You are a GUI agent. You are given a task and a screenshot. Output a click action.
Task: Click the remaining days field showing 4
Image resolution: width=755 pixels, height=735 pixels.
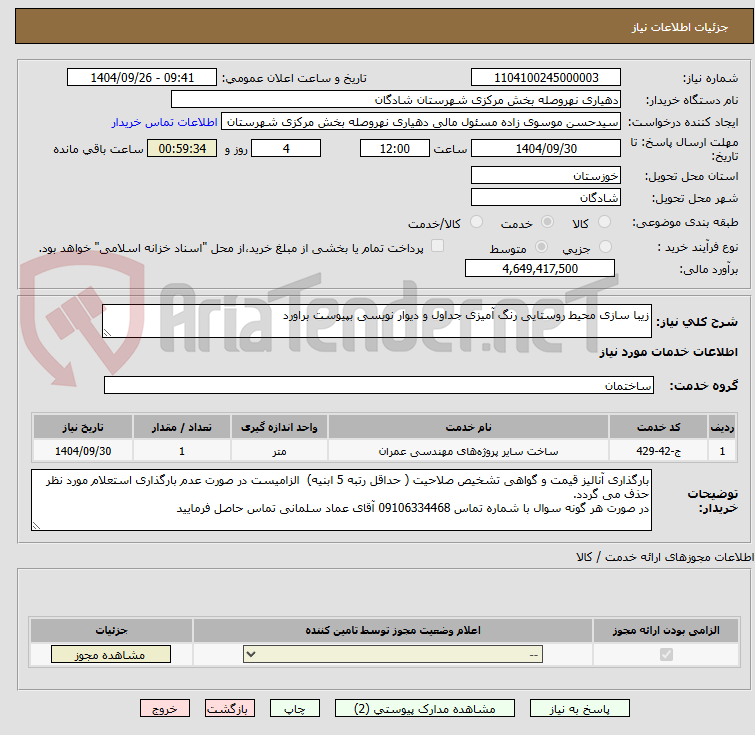286,148
